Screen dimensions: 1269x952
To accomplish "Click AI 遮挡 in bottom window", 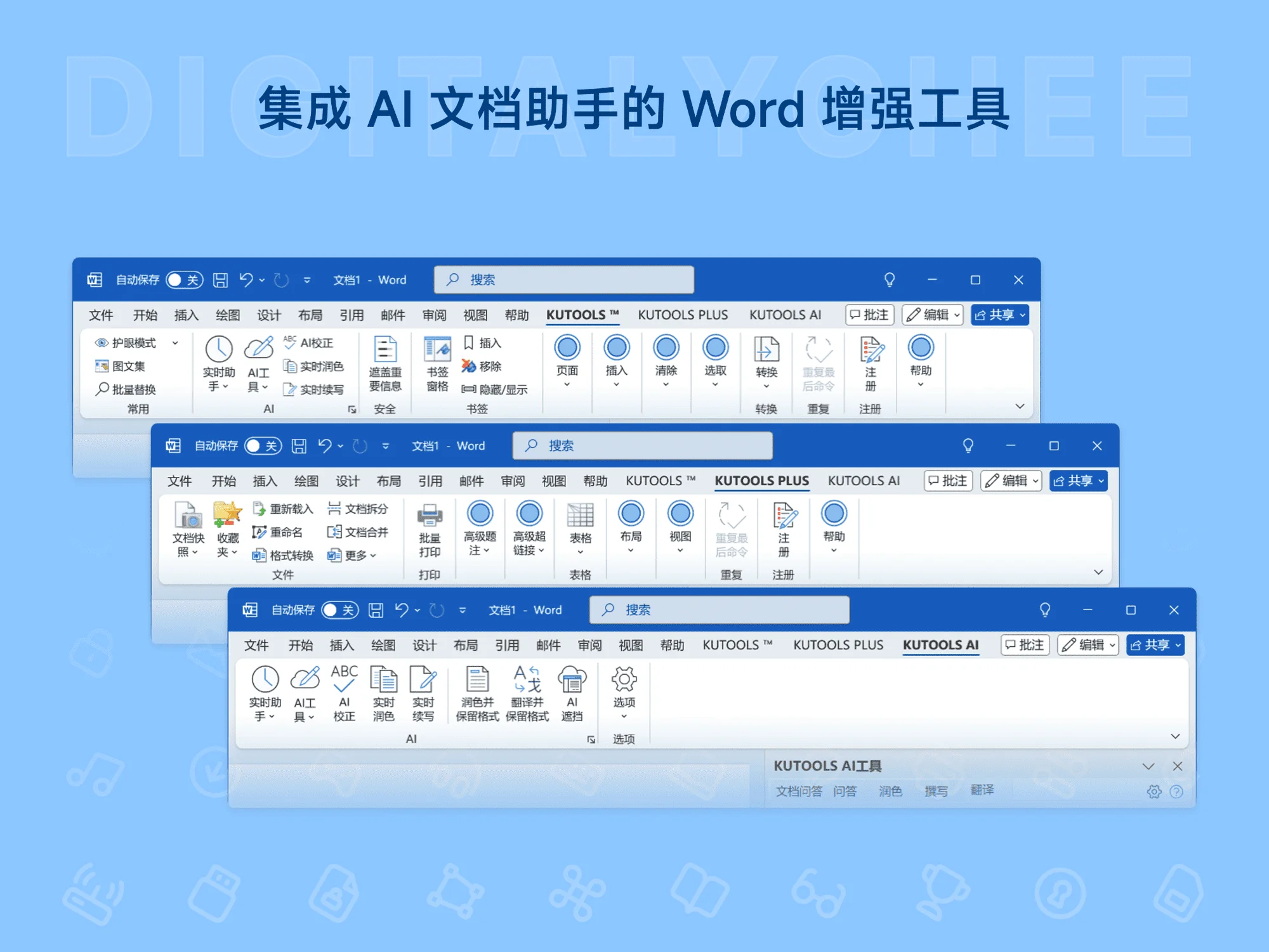I will click(572, 693).
